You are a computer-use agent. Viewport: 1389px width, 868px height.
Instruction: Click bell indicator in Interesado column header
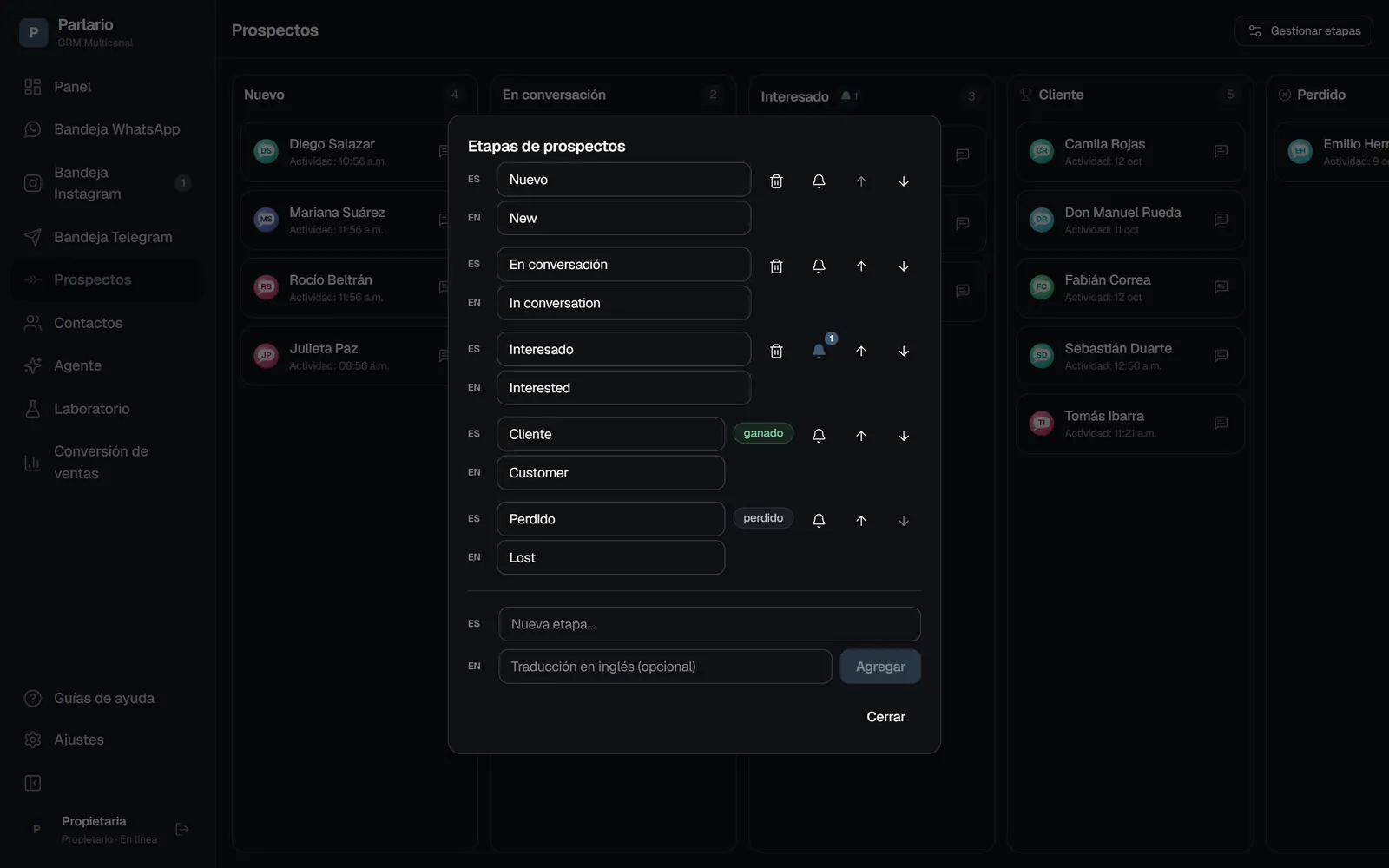[x=849, y=96]
